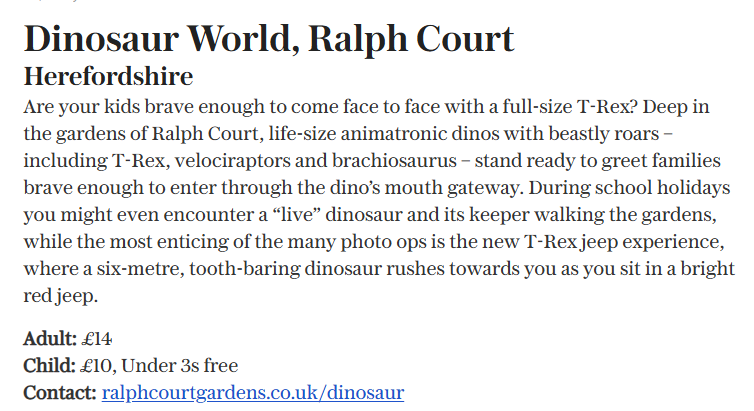The width and height of the screenshot is (754, 411).
Task: Click the word tooth-baring in the paragraph
Action: (x=245, y=269)
